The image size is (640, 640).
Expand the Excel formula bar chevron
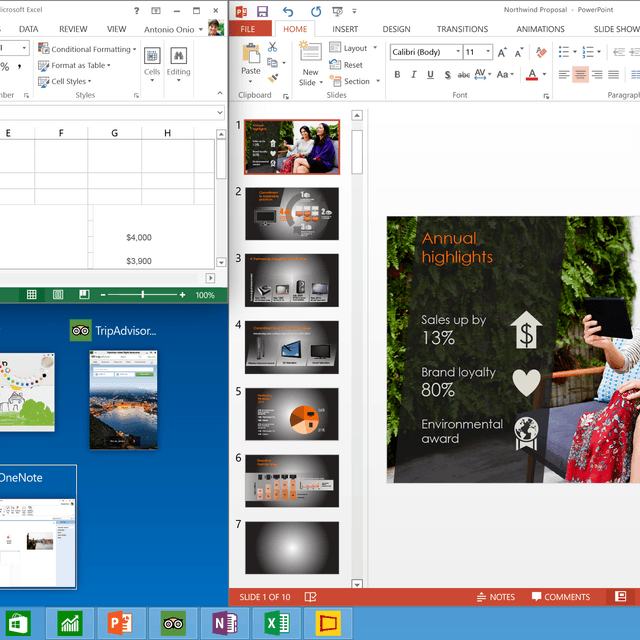(x=220, y=112)
